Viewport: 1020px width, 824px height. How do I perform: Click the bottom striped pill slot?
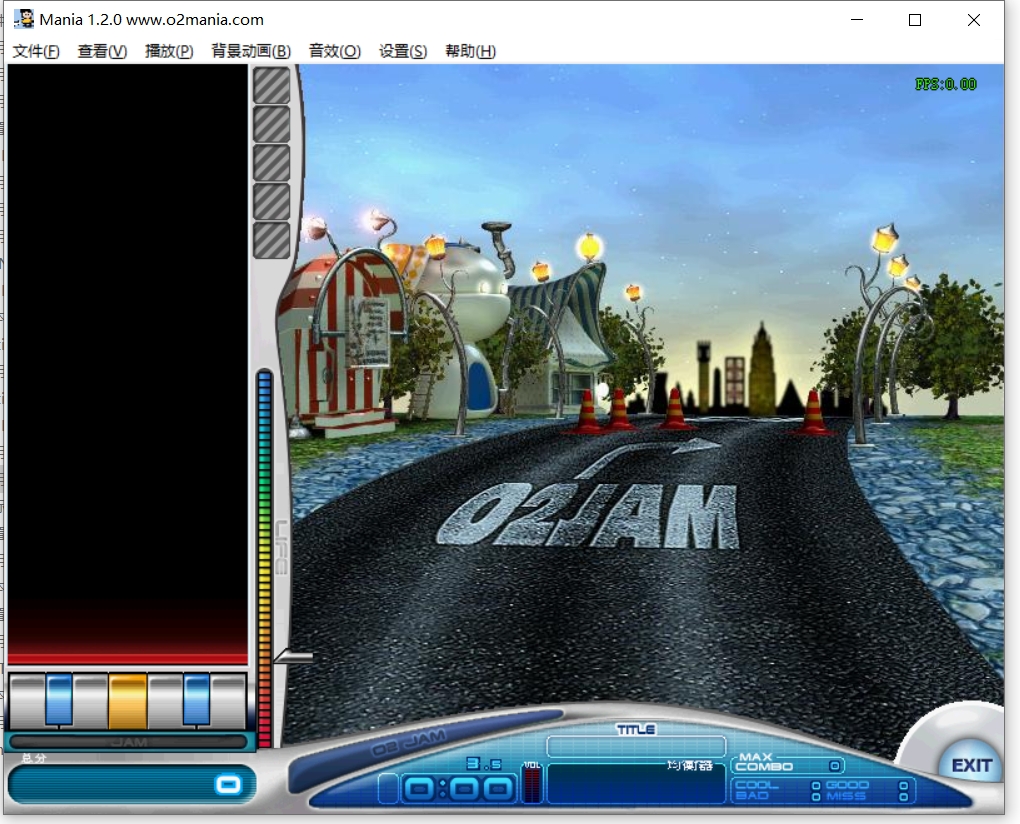[271, 240]
